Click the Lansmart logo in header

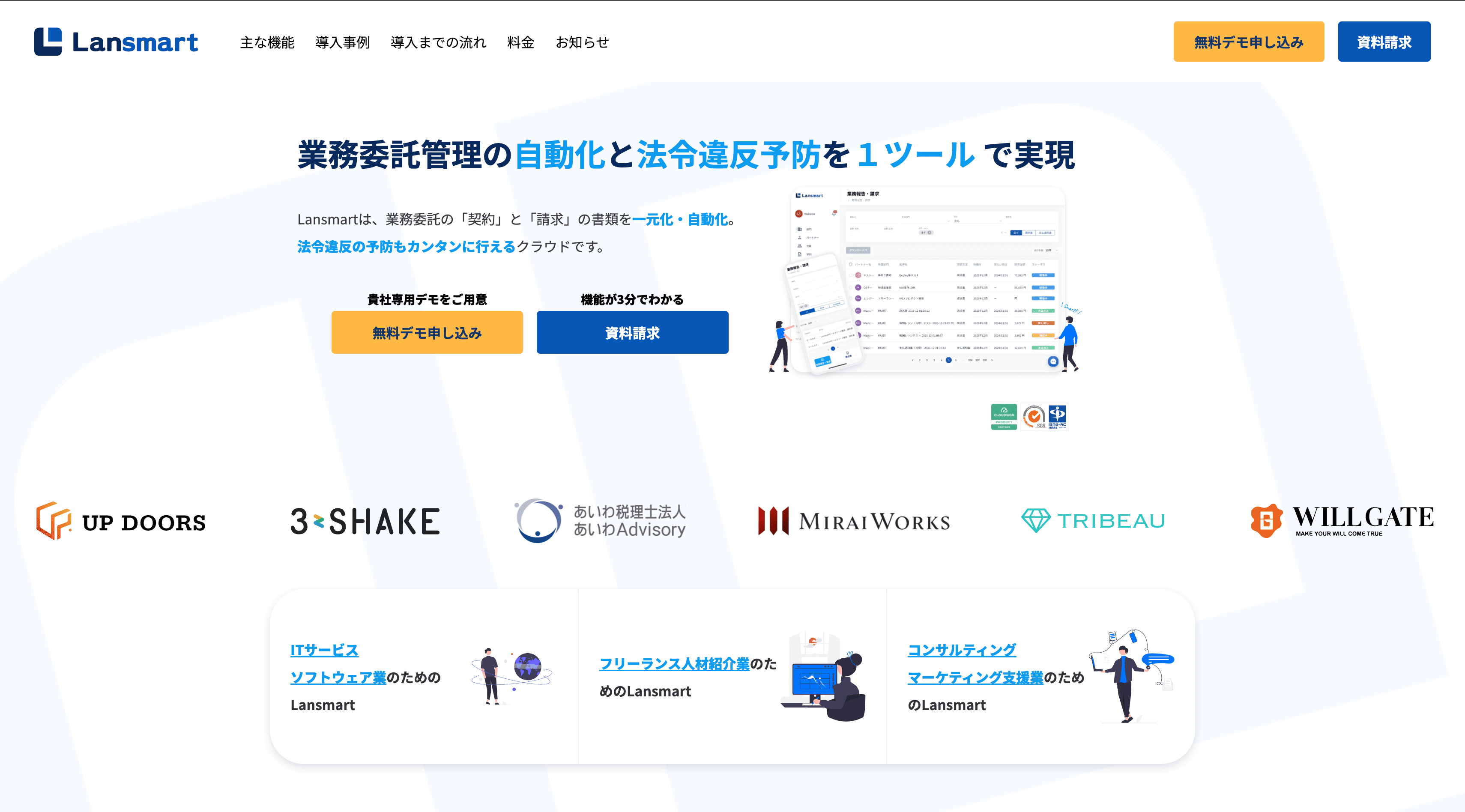click(116, 42)
